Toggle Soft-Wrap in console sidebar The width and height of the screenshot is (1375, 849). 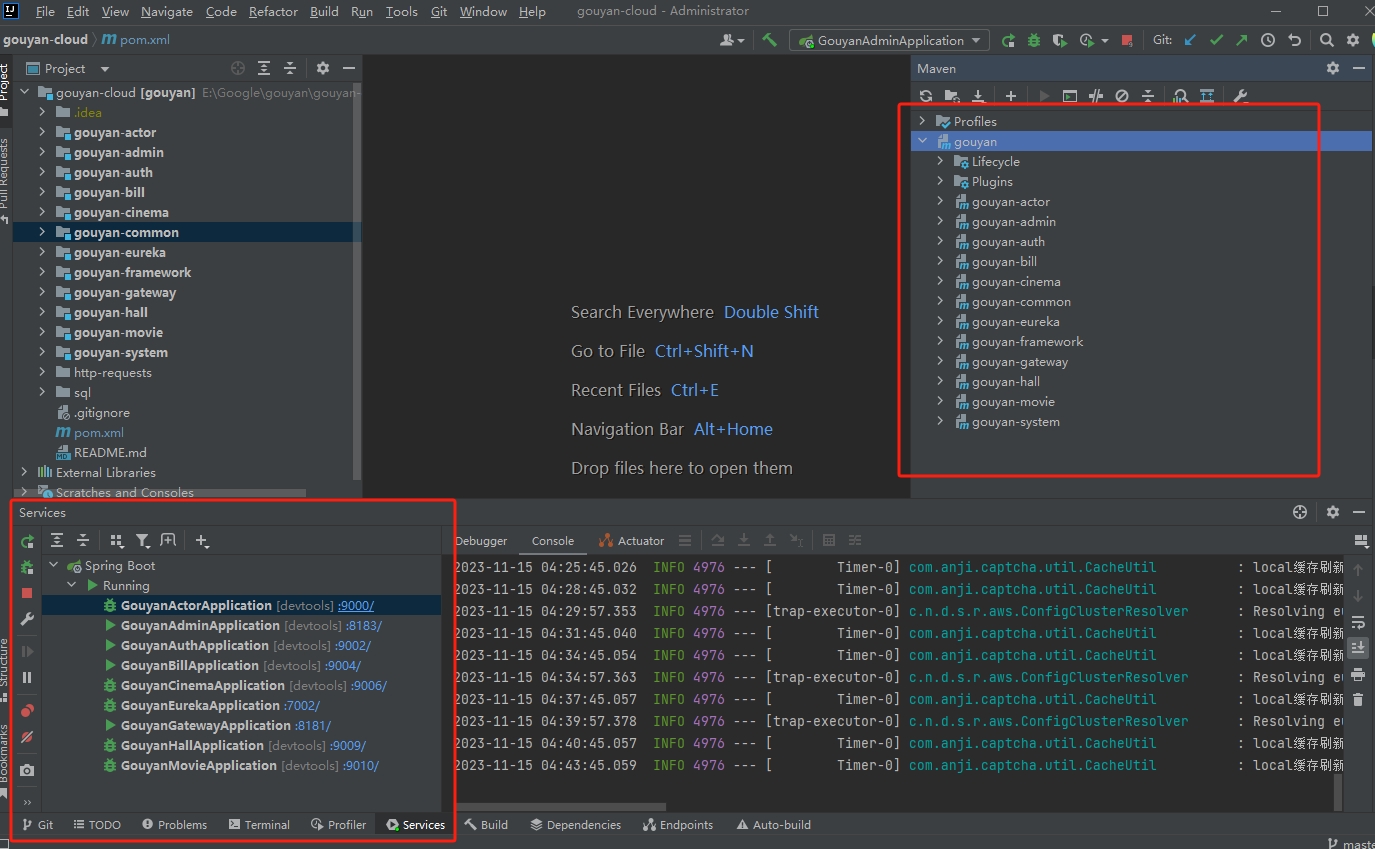tap(1358, 622)
